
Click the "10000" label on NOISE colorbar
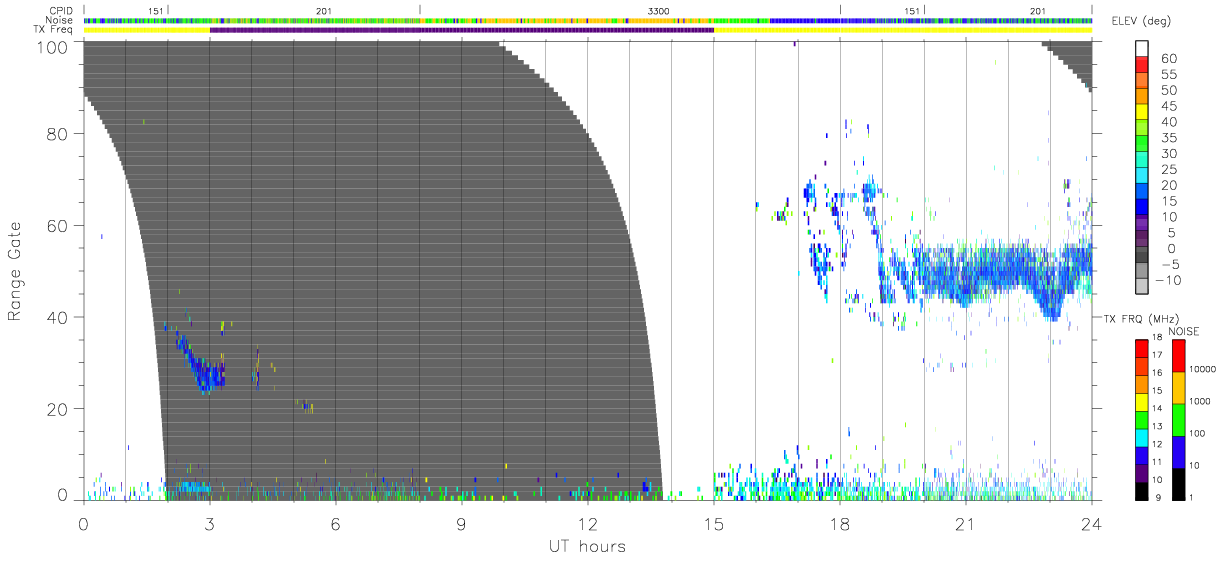tap(1205, 371)
